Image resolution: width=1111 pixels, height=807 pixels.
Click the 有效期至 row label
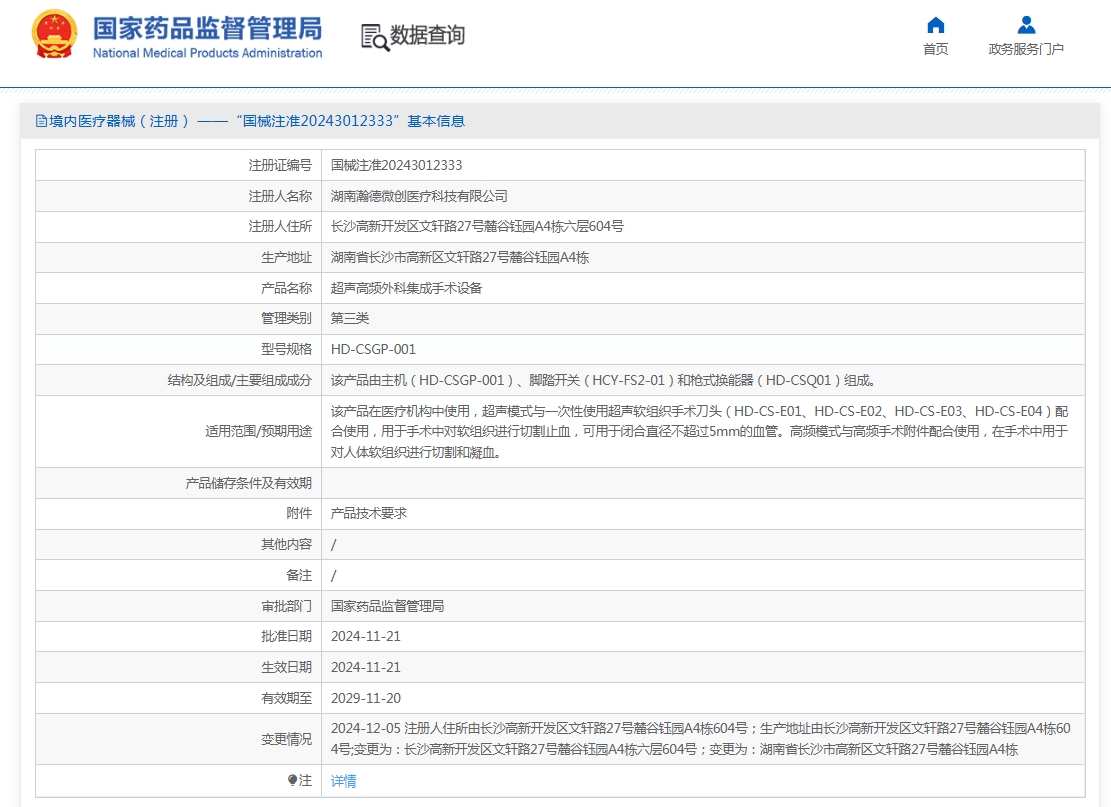coord(286,698)
